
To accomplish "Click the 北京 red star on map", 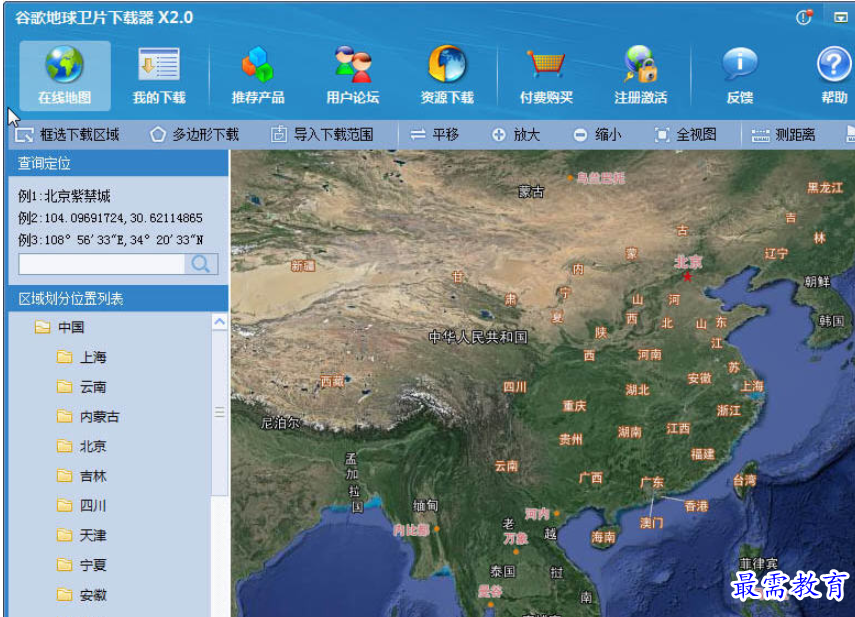I will coord(688,277).
